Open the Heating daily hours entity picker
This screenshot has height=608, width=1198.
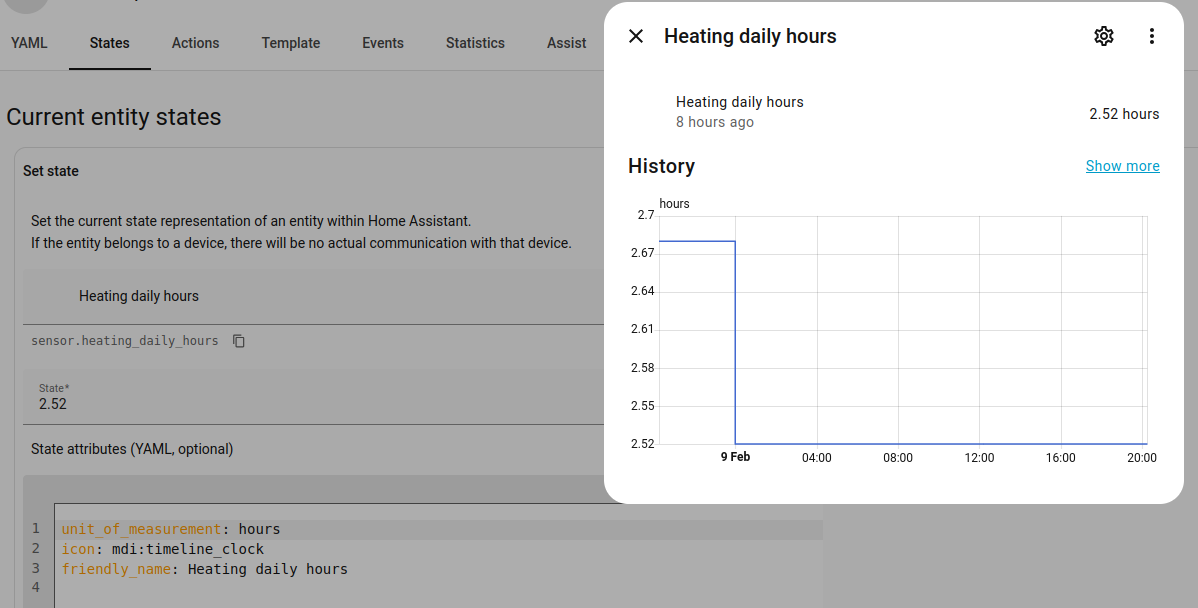coord(300,296)
